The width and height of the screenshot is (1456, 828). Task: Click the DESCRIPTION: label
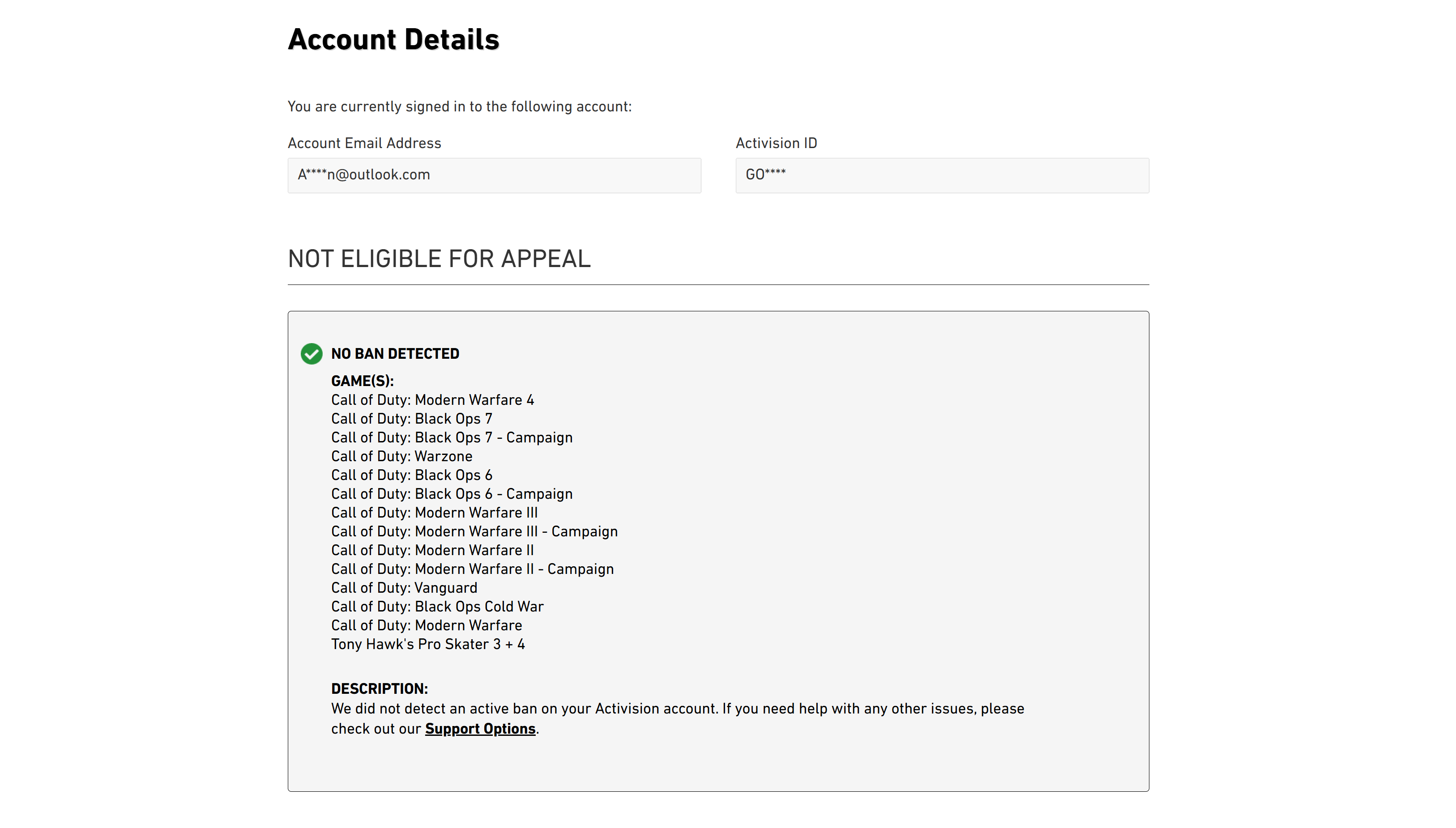380,689
